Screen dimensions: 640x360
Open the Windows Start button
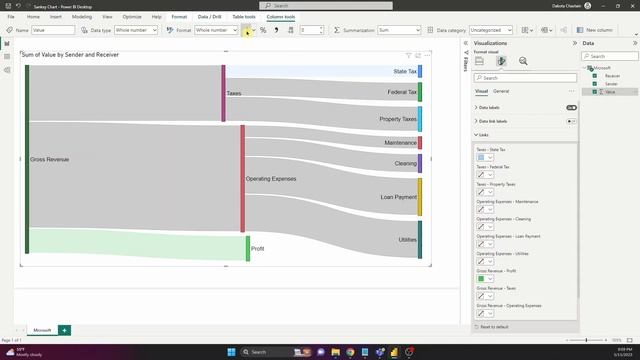pyautogui.click(x=231, y=352)
